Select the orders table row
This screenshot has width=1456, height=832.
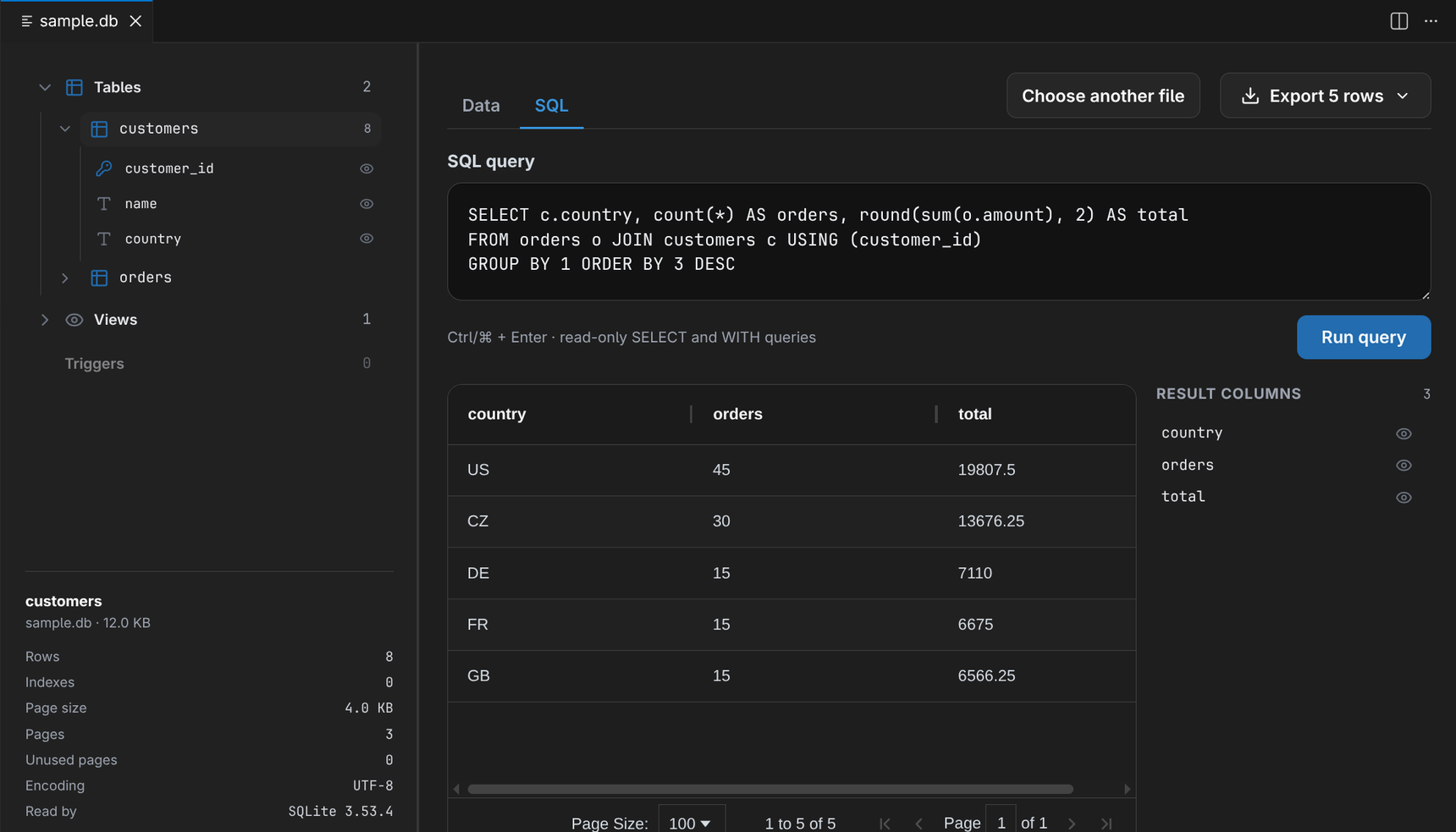[230, 278]
